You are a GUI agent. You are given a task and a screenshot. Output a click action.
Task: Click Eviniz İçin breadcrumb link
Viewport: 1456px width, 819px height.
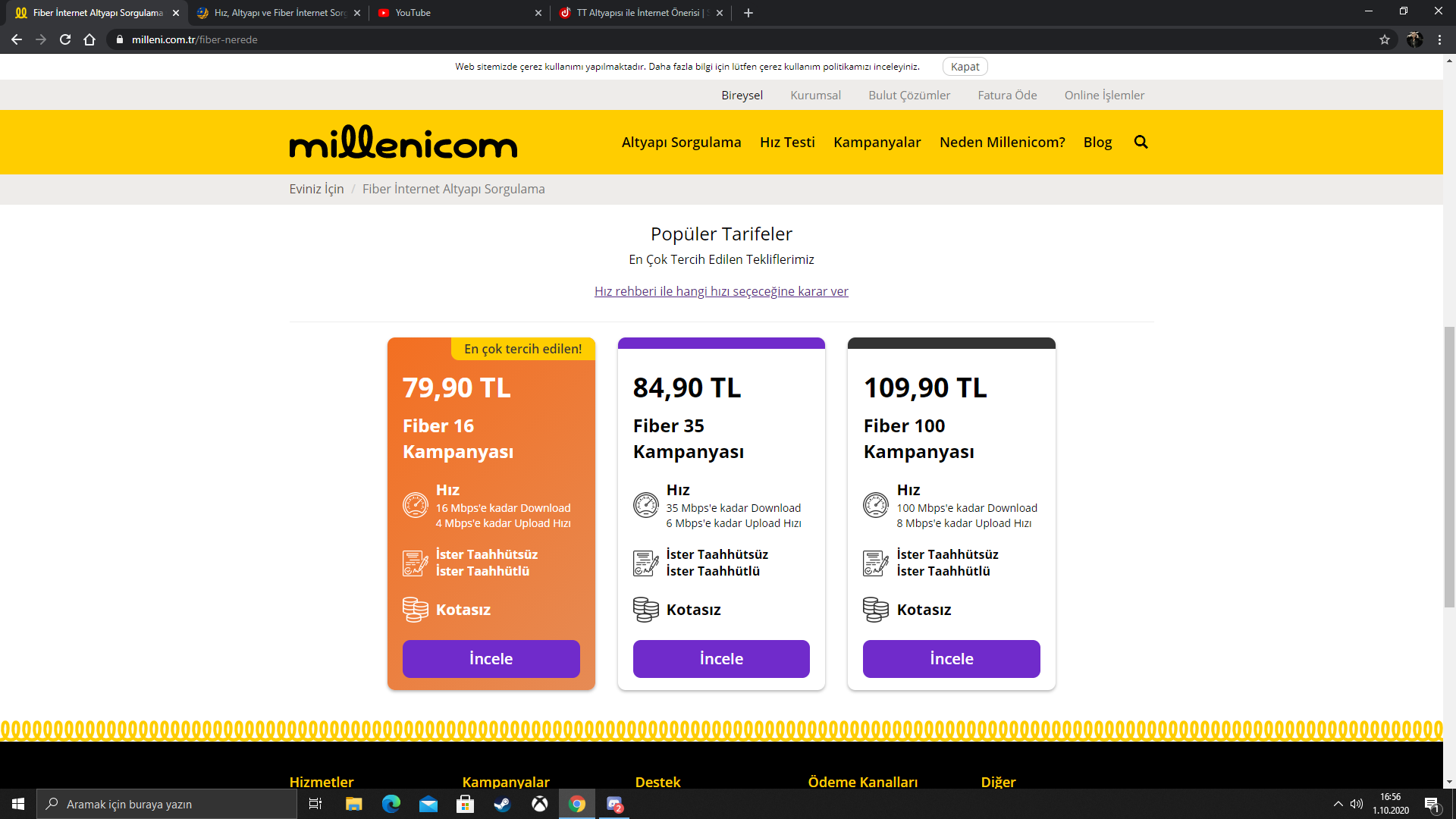click(316, 189)
